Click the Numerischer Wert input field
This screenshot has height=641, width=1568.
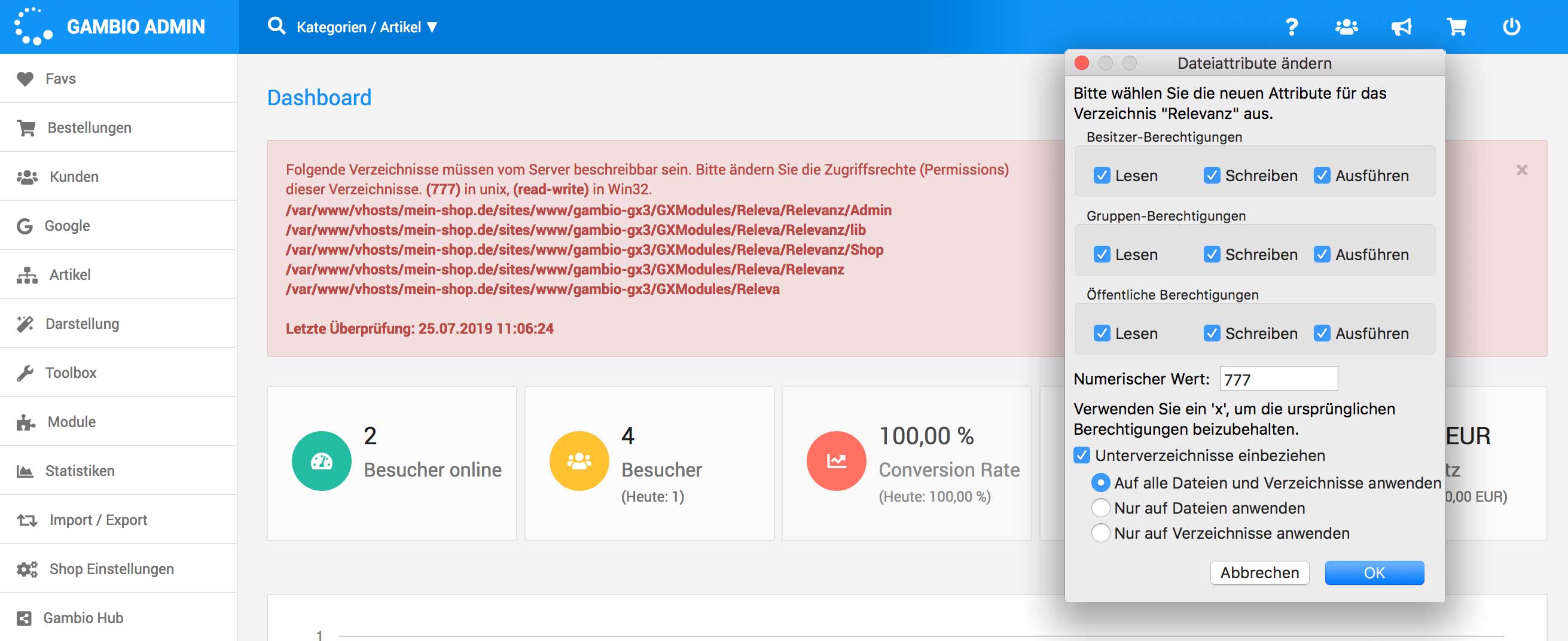[1279, 379]
